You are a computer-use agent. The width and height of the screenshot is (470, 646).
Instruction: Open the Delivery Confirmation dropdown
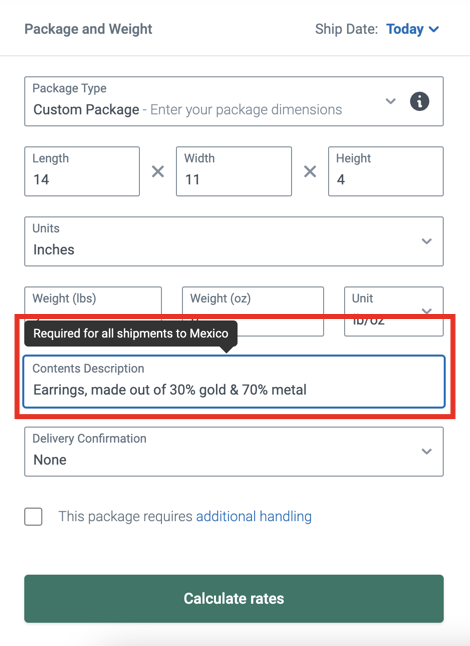[234, 452]
